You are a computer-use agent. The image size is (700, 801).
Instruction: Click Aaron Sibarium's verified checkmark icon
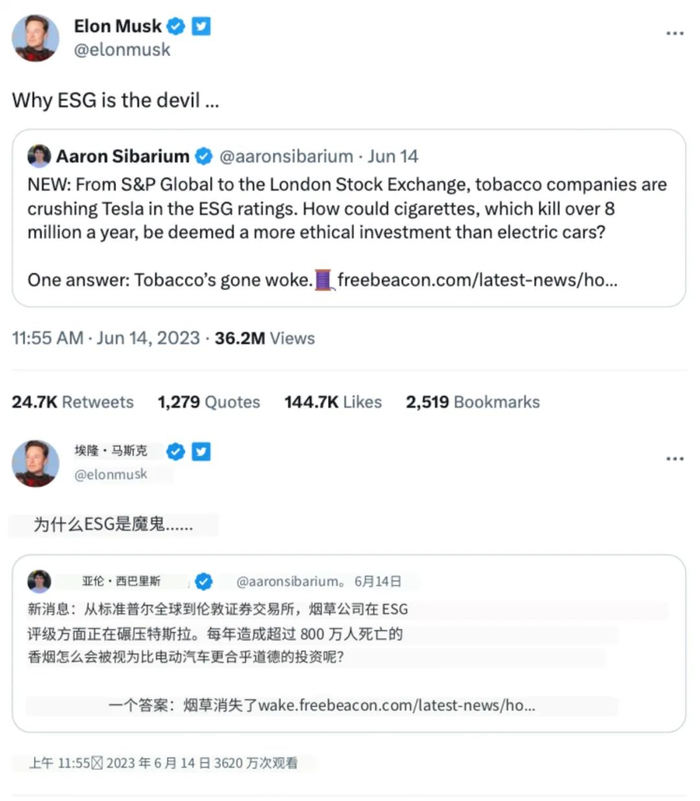pos(204,156)
